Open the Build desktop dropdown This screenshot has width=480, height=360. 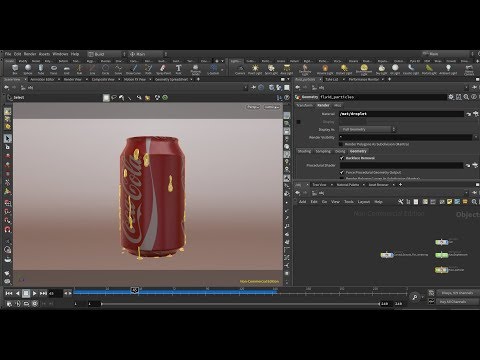tap(107, 54)
